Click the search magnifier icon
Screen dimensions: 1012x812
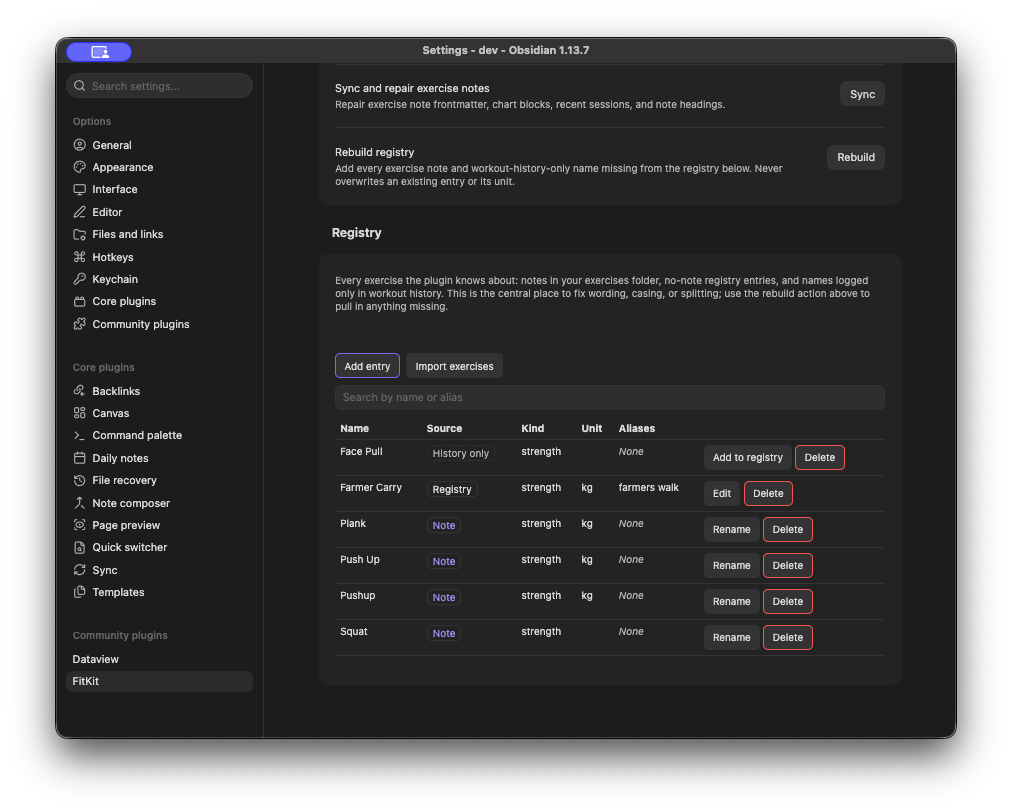point(79,86)
